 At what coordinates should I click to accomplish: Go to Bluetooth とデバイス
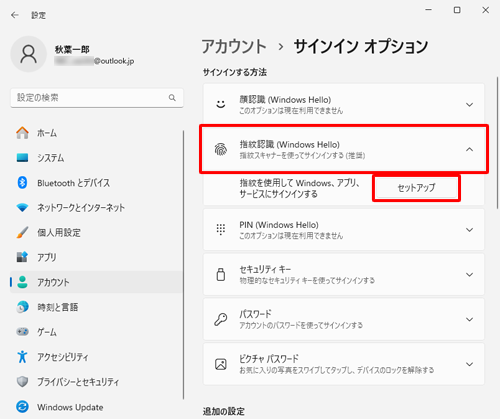coord(97,183)
